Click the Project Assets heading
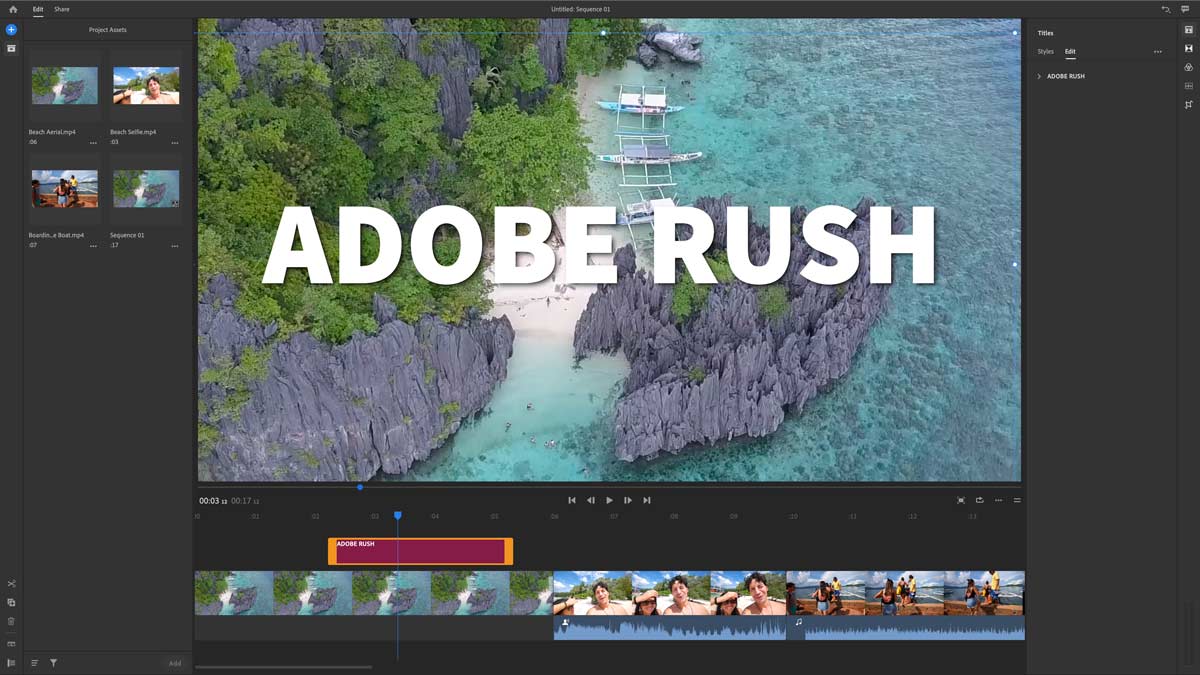The height and width of the screenshot is (675, 1200). tap(108, 30)
